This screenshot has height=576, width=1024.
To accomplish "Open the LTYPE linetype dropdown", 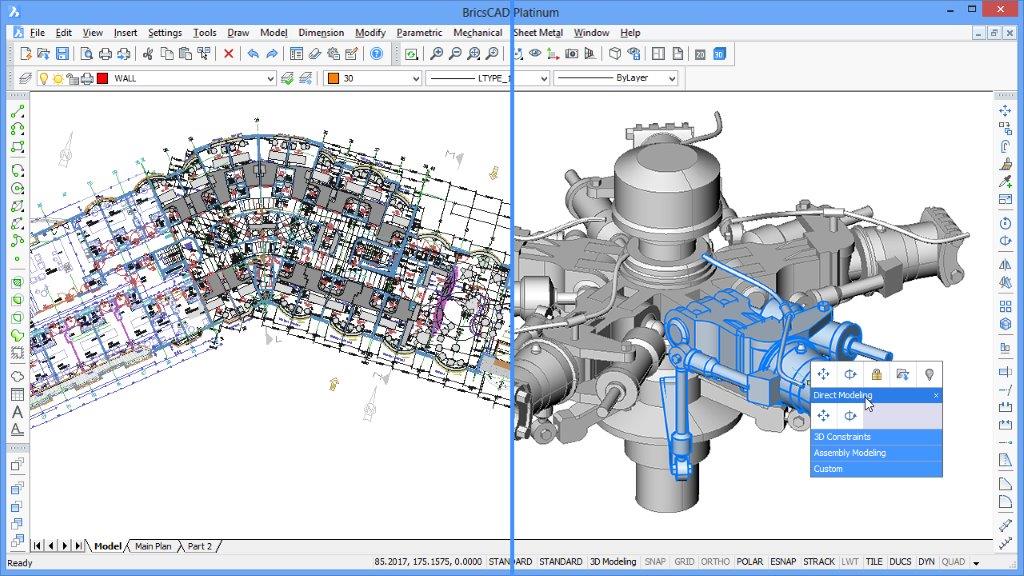I will [543, 78].
